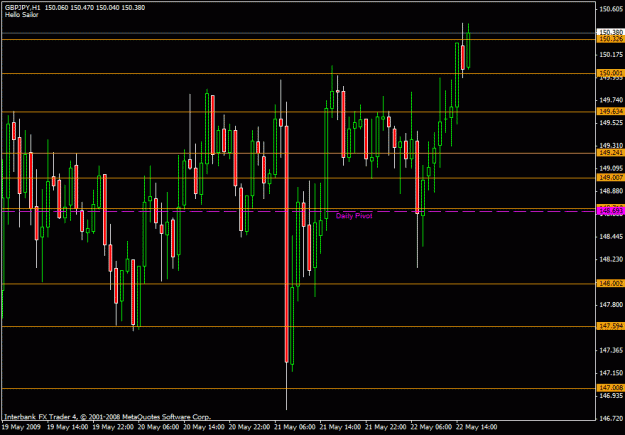Image resolution: width=625 pixels, height=435 pixels.
Task: Click the 149.095 price scale value
Action: pos(611,168)
